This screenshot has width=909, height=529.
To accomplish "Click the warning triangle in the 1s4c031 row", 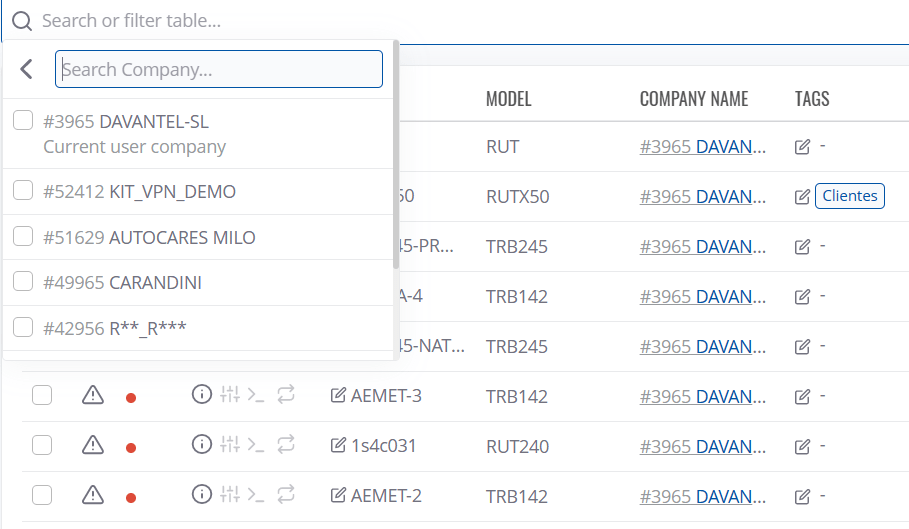I will (93, 445).
